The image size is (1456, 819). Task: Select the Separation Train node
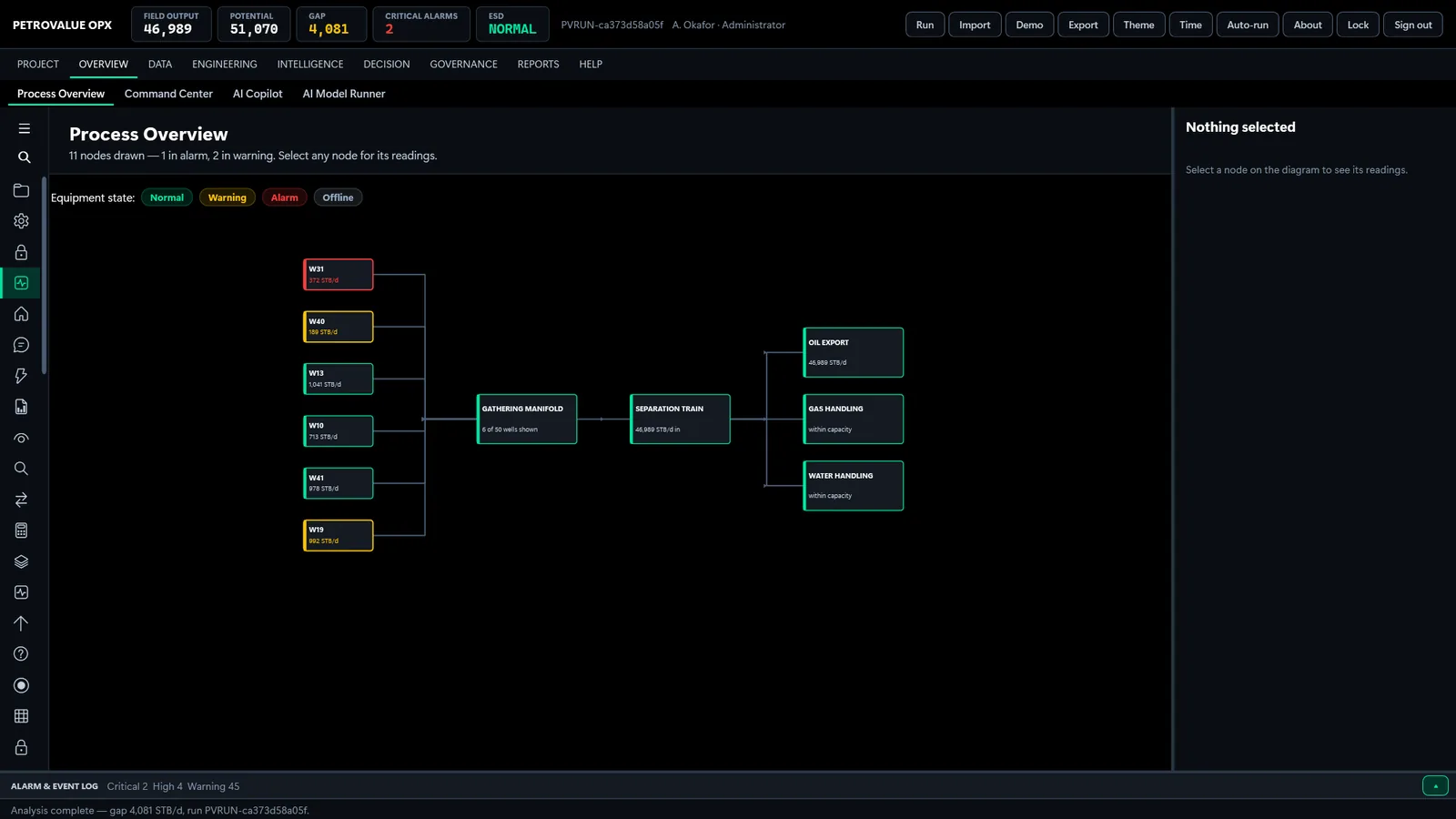tap(680, 419)
